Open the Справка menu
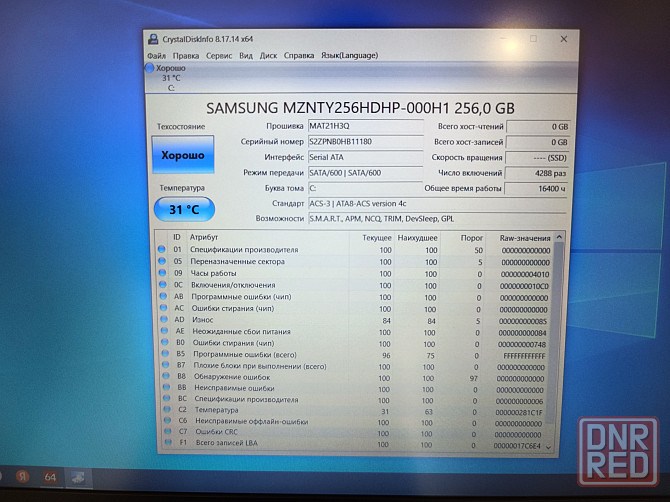 pos(298,56)
